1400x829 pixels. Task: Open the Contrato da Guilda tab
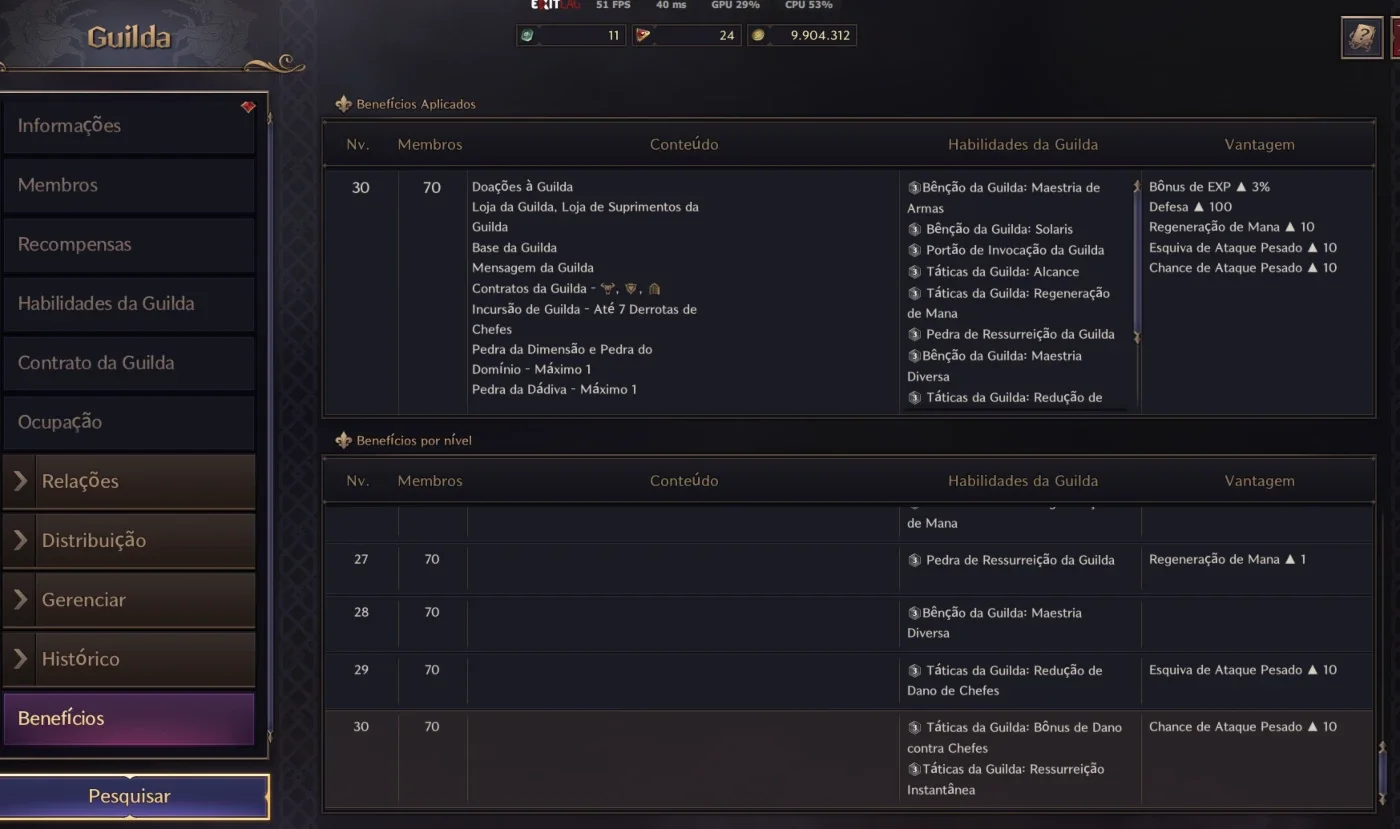(129, 363)
